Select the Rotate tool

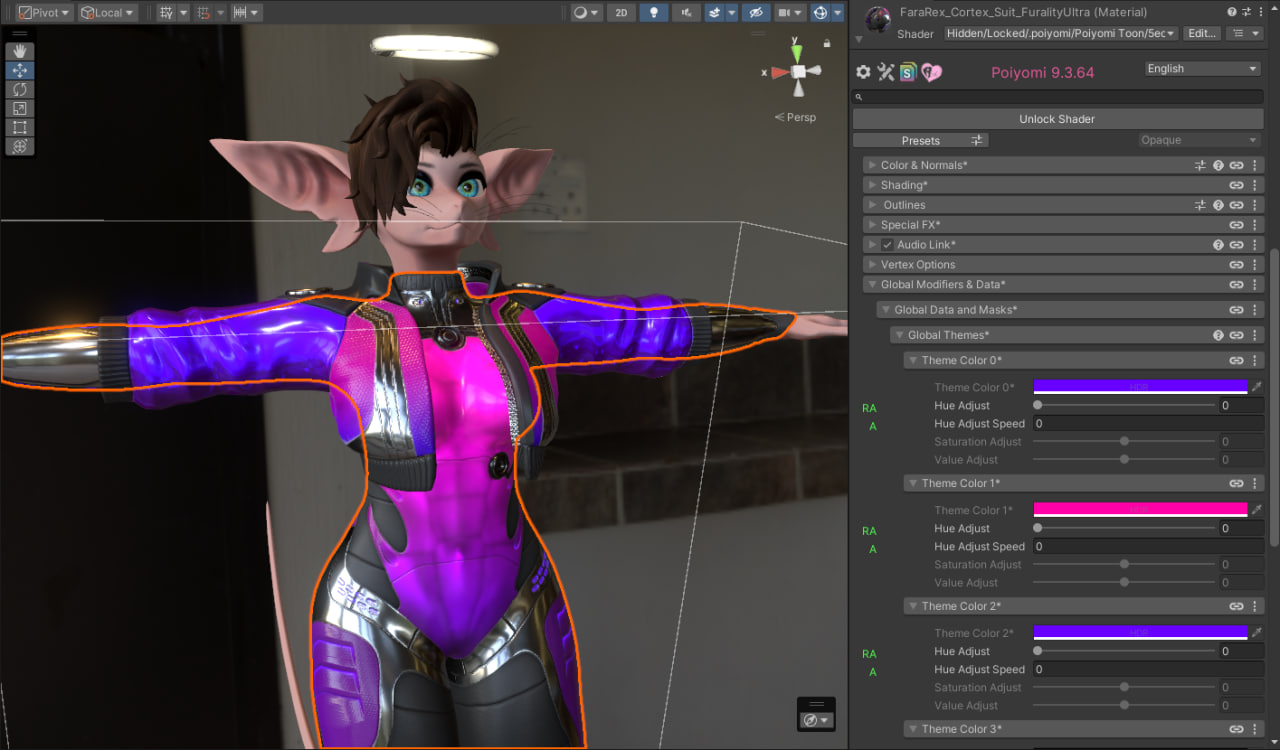pyautogui.click(x=19, y=89)
